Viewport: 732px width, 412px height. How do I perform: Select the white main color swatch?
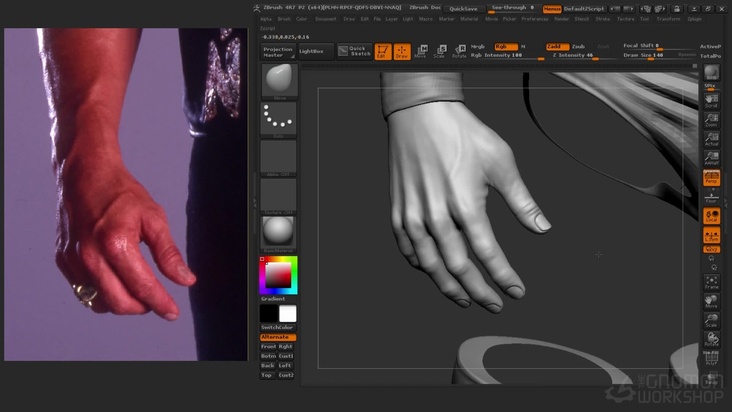pyautogui.click(x=288, y=314)
